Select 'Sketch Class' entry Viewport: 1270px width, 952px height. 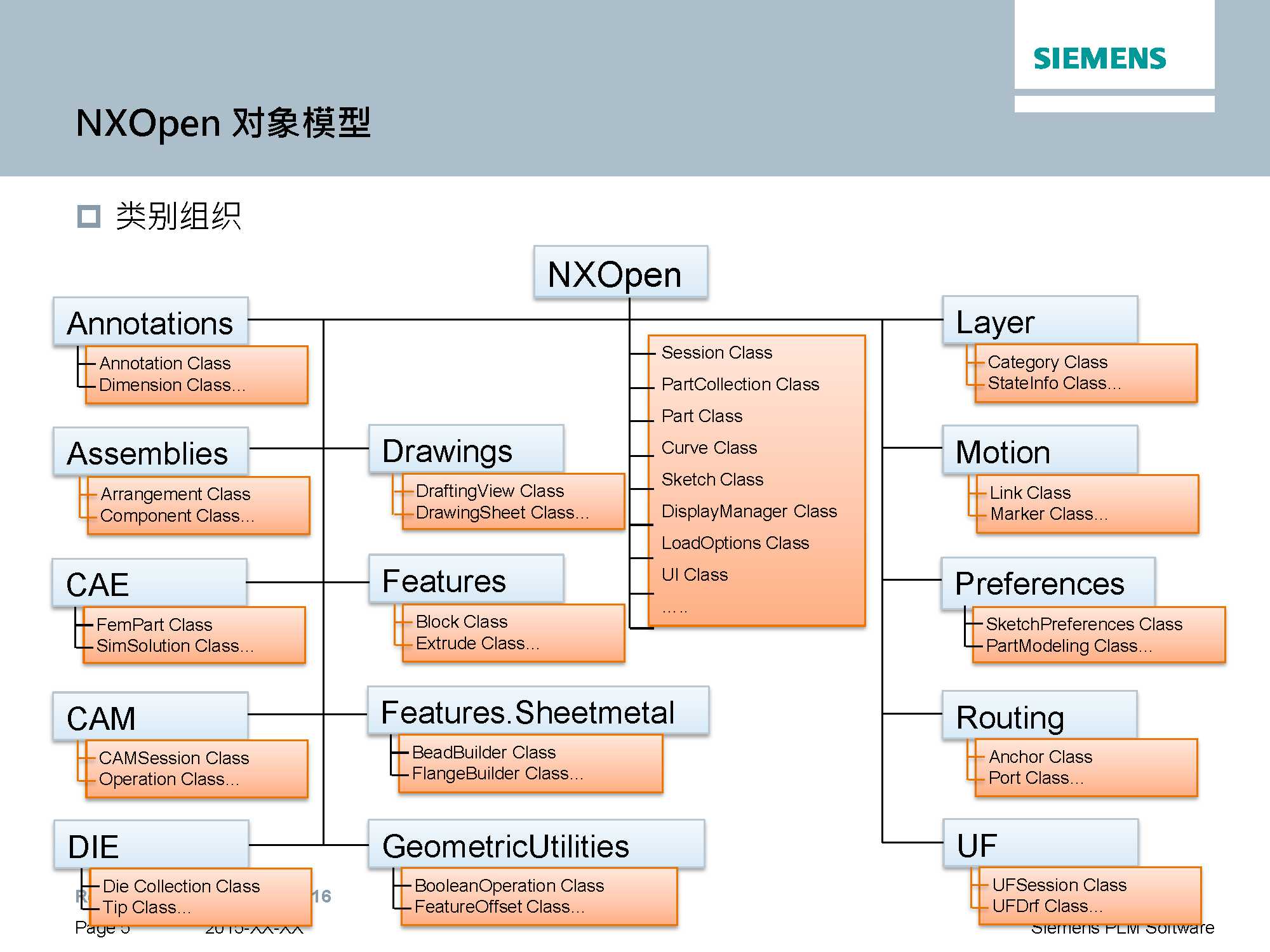[x=712, y=479]
